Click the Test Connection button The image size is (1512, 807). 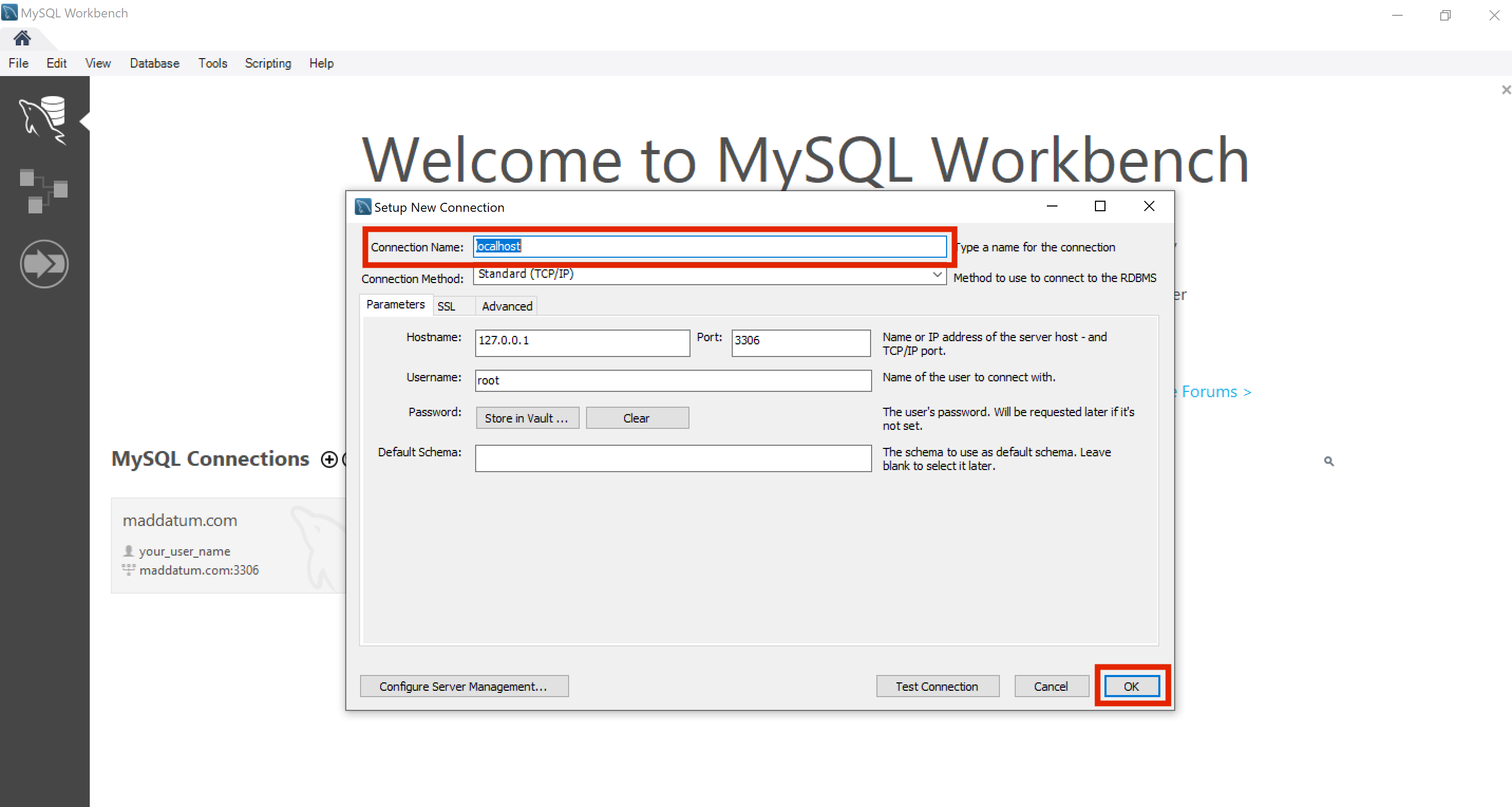(x=938, y=686)
